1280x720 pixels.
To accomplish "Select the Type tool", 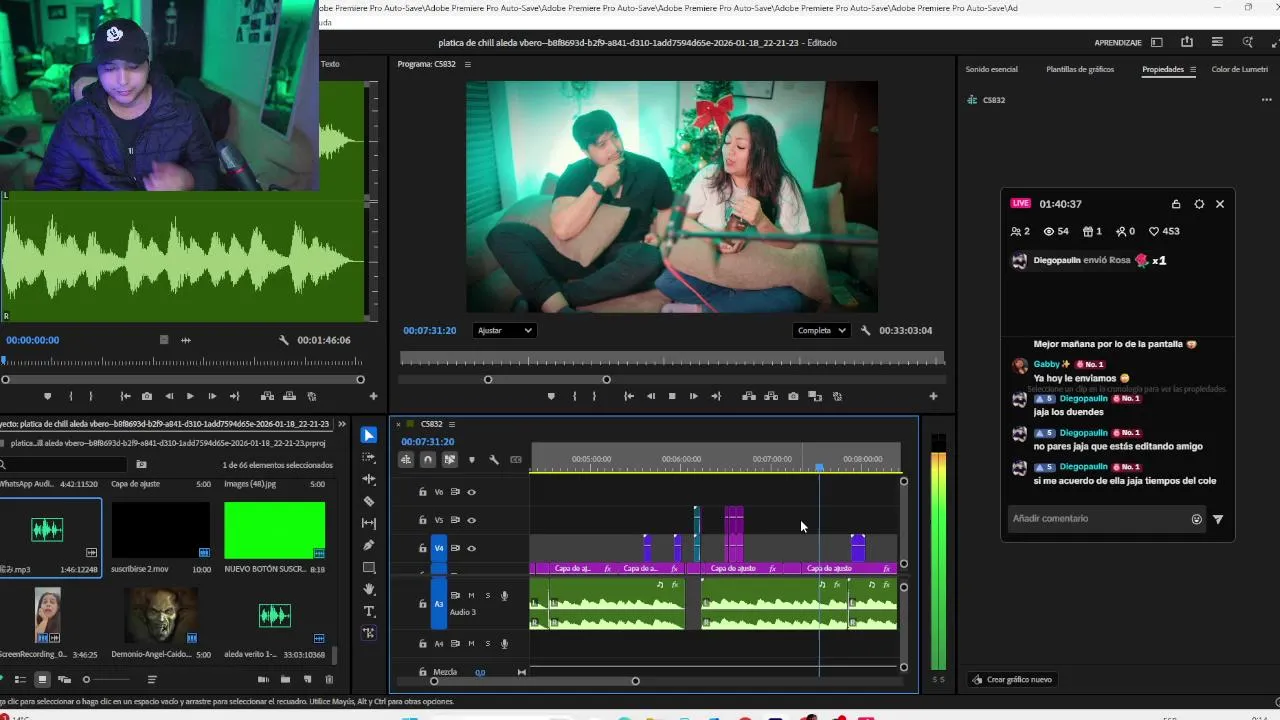I will (x=369, y=611).
